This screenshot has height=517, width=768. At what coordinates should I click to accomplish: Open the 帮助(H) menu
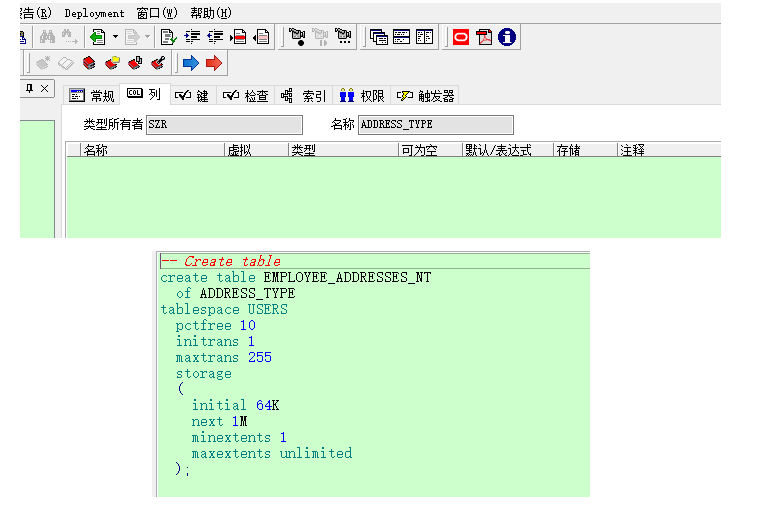pyautogui.click(x=210, y=13)
